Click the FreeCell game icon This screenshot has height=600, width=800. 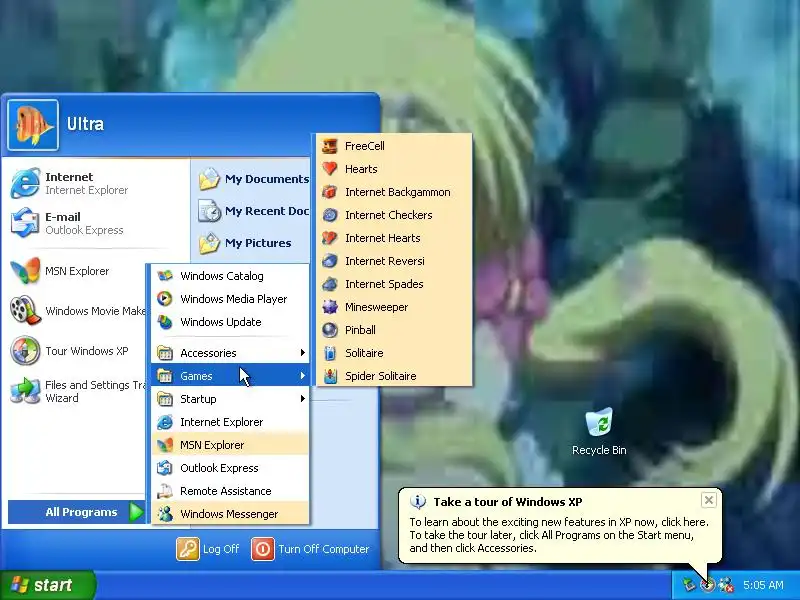tap(330, 146)
